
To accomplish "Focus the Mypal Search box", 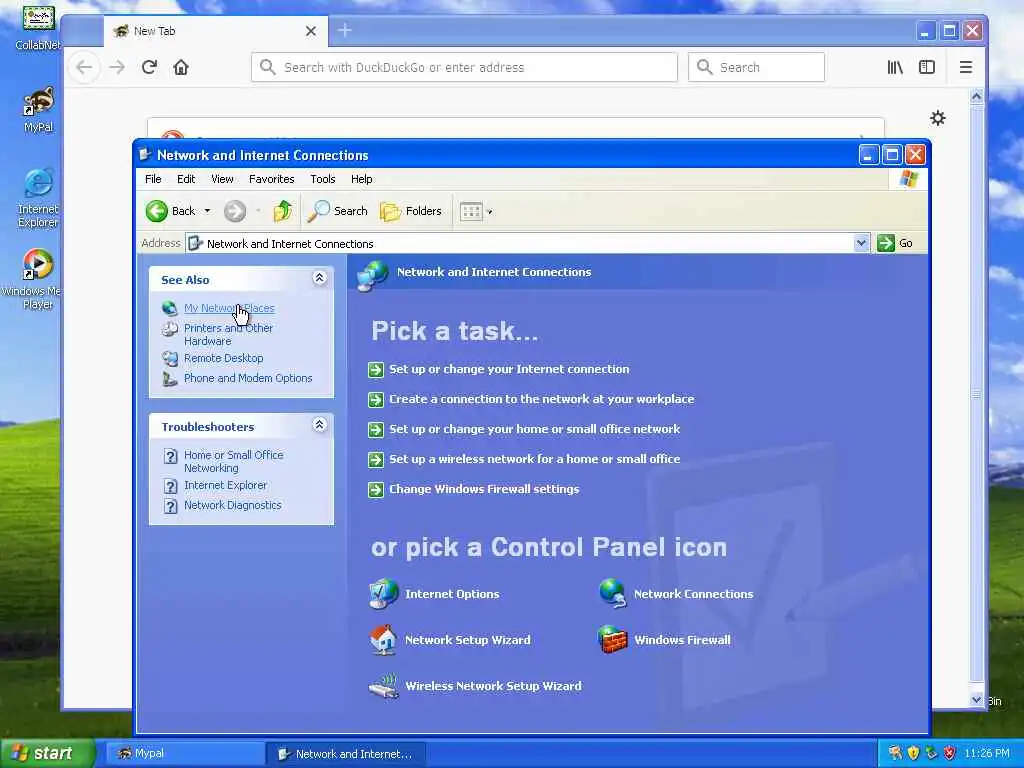I will tap(756, 67).
